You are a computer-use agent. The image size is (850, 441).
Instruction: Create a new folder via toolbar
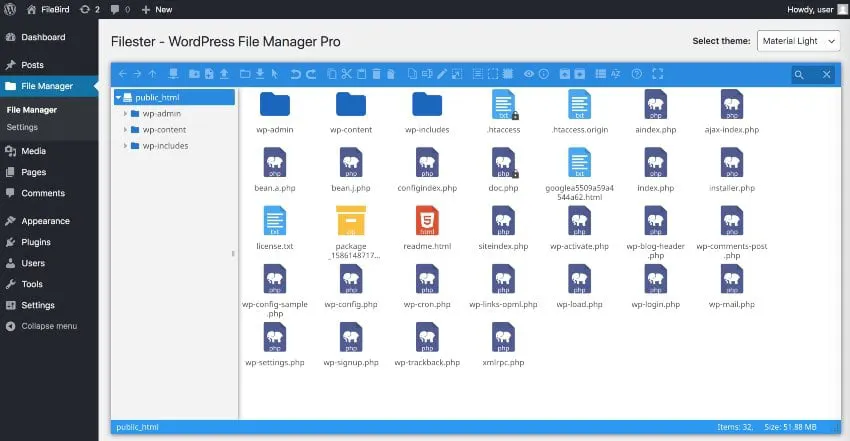194,74
